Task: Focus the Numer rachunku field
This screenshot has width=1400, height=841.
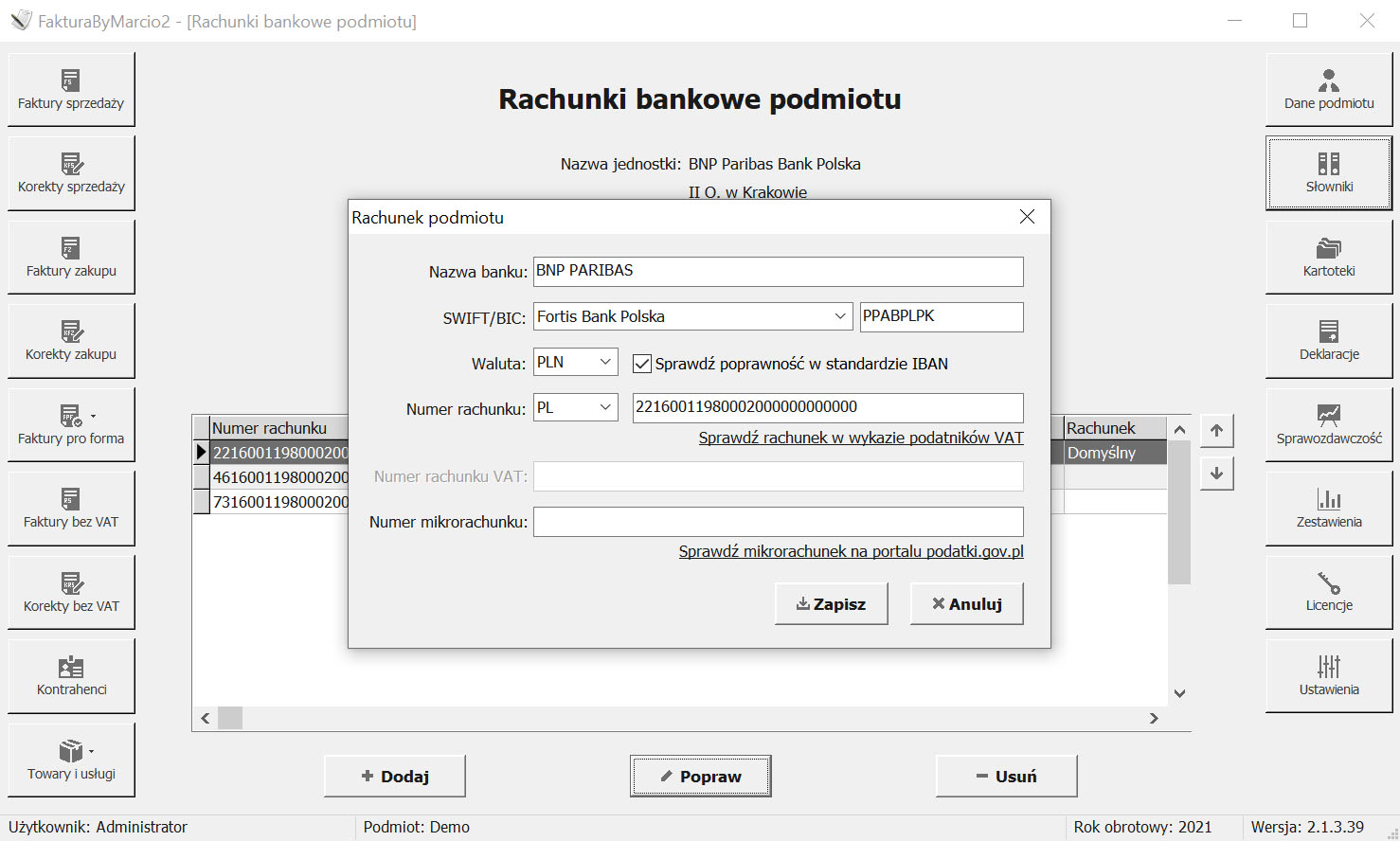Action: pyautogui.click(x=828, y=407)
